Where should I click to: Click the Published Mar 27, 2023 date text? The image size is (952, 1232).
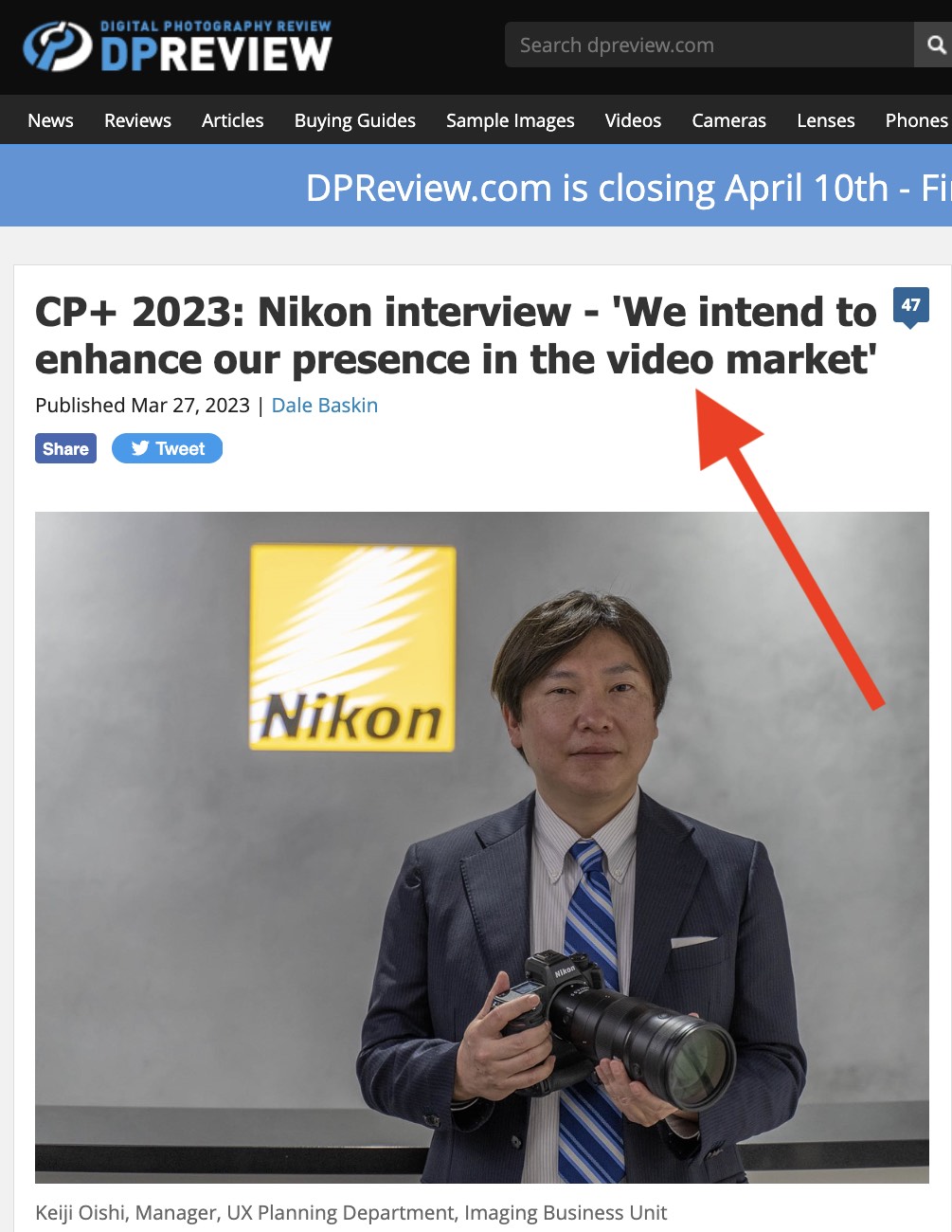(x=142, y=406)
